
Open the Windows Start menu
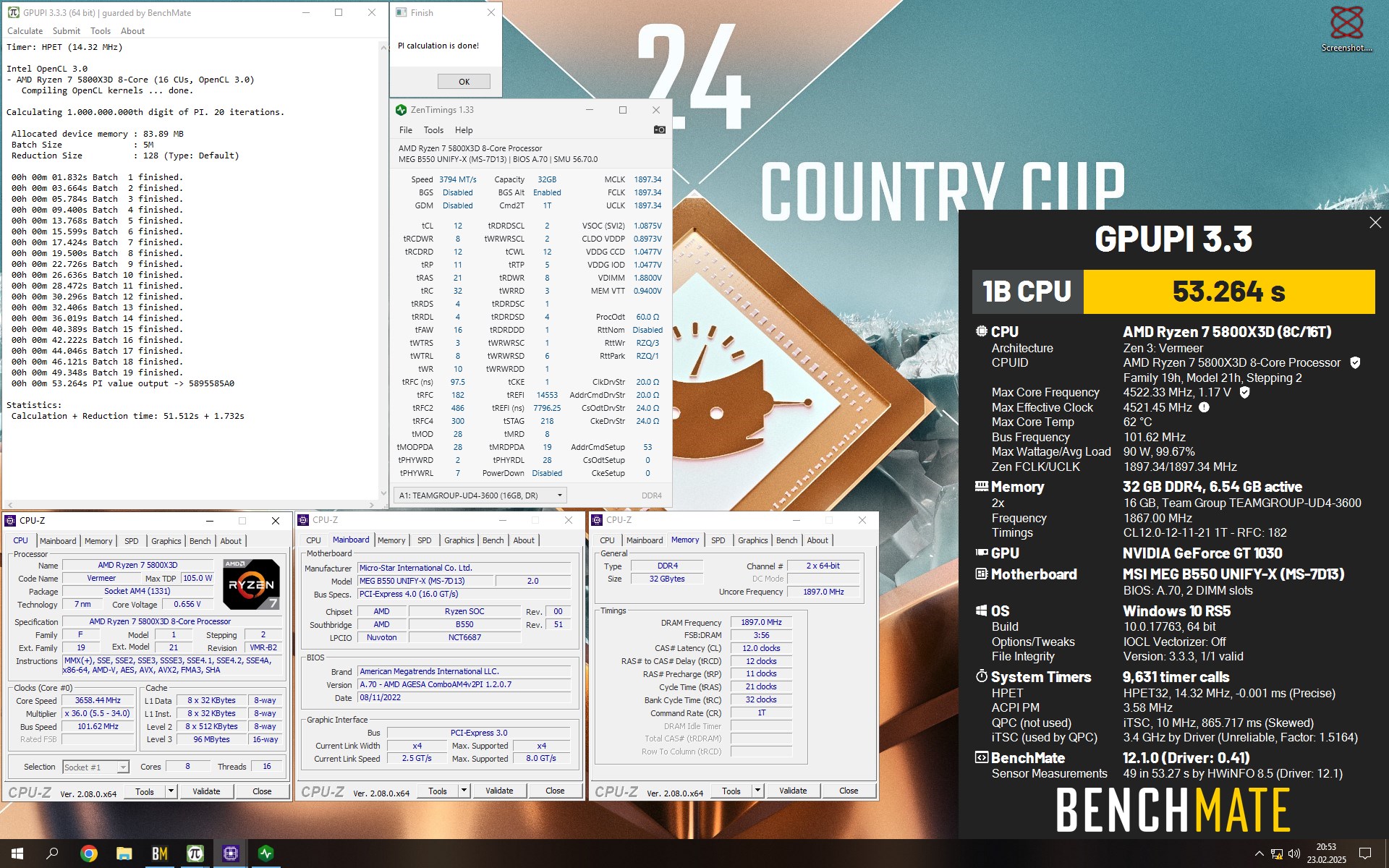(x=17, y=854)
